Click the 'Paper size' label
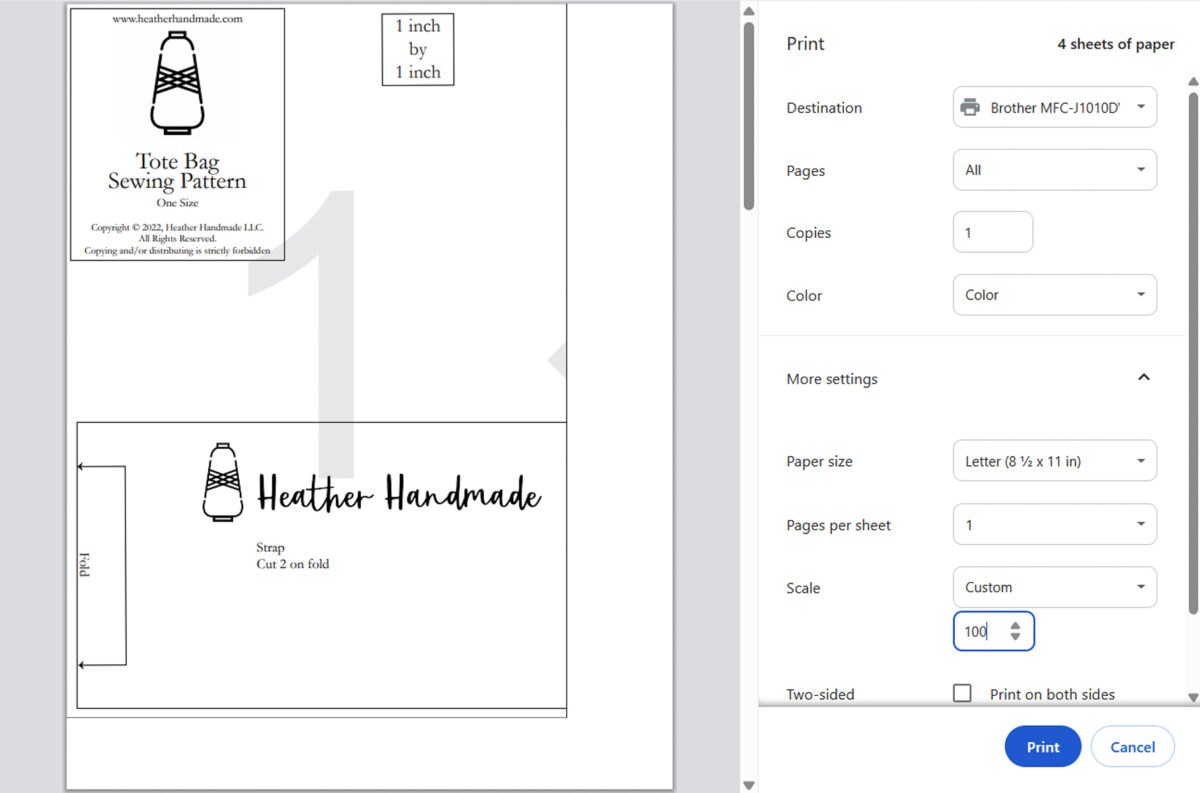 [820, 462]
